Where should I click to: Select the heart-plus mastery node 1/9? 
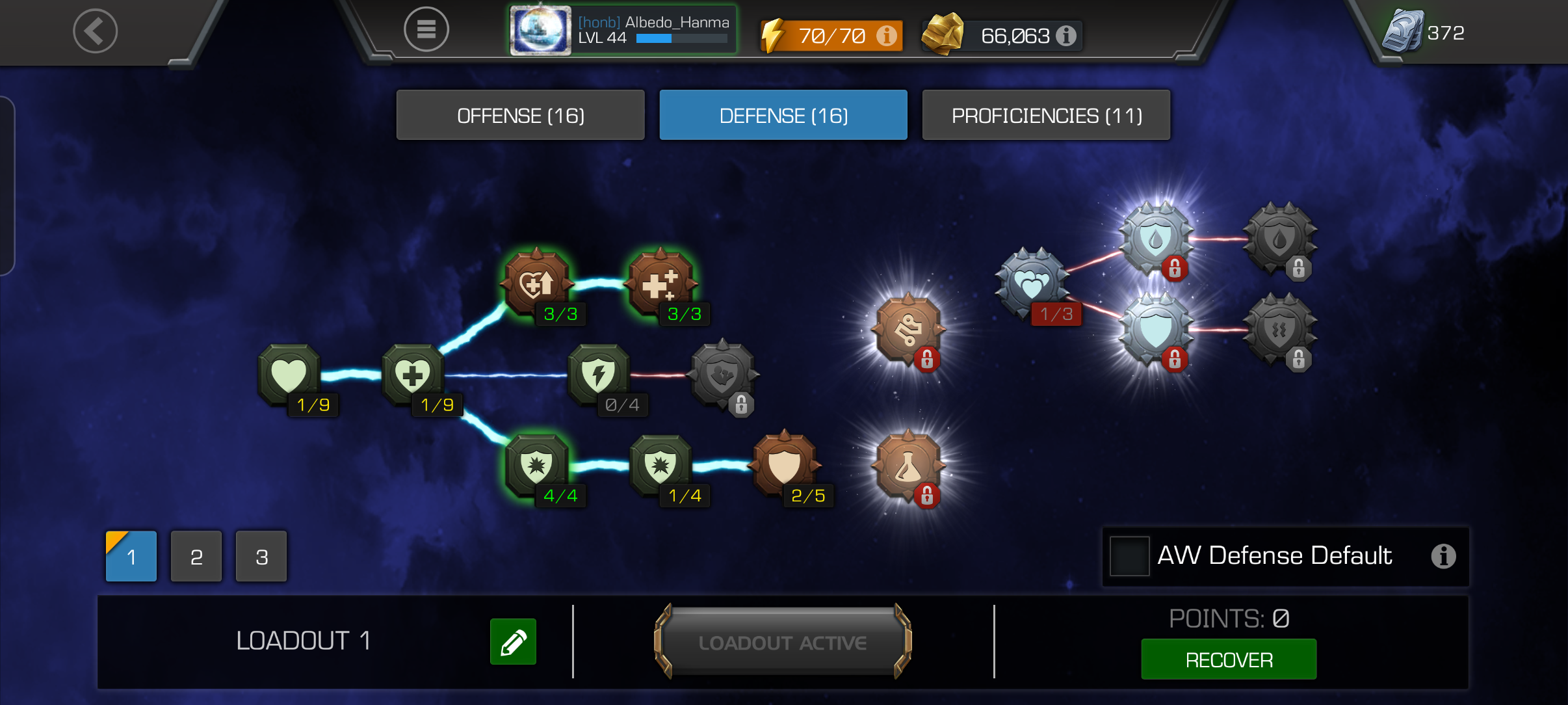[413, 376]
